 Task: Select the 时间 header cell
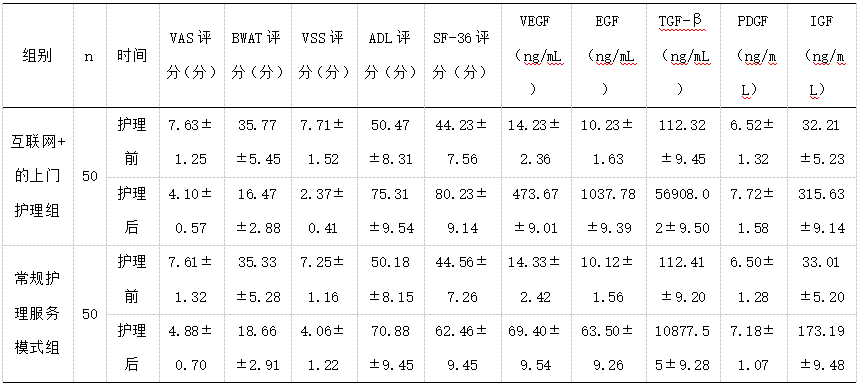point(132,55)
